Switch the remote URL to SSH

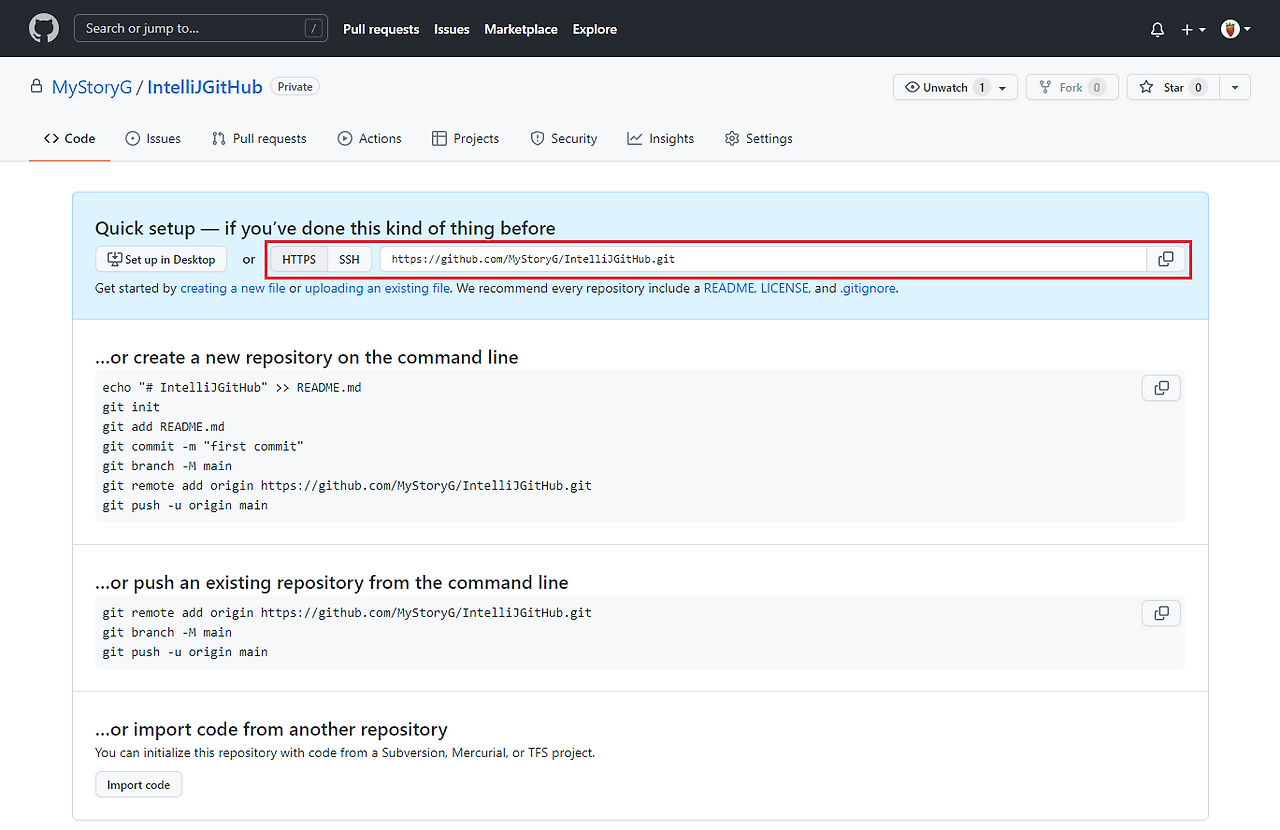(x=349, y=258)
